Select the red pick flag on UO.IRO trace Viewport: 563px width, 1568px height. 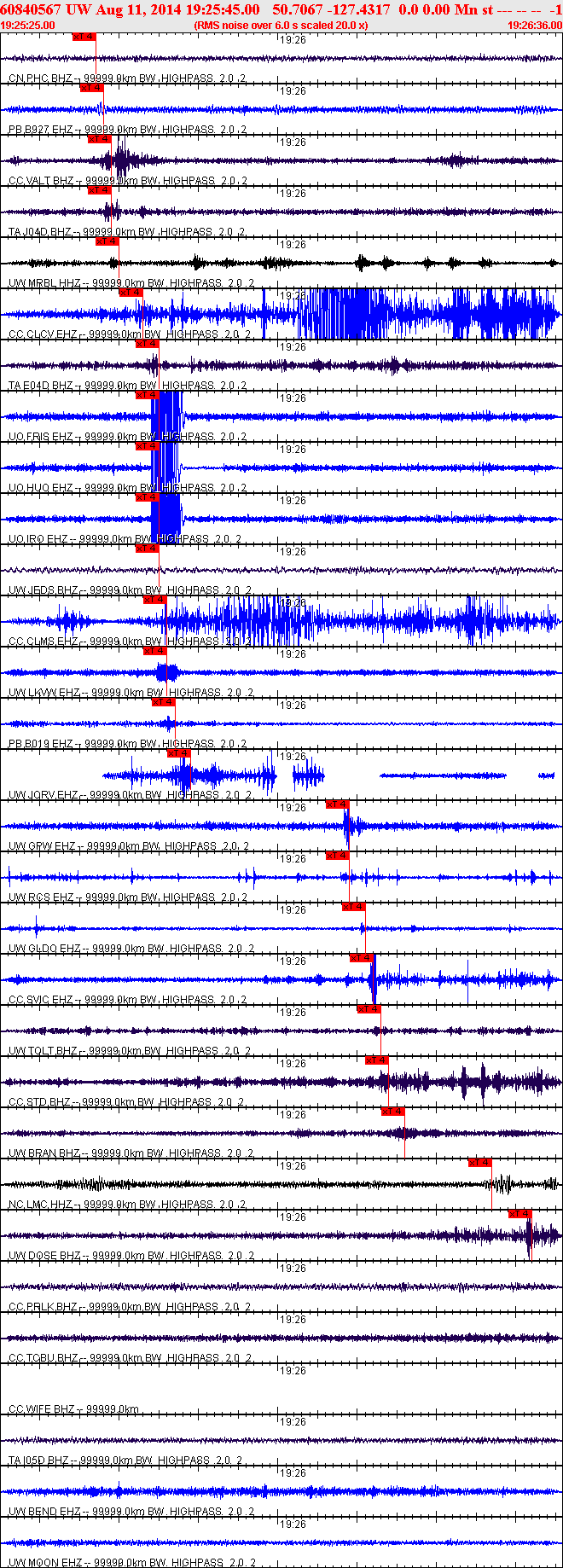click(147, 497)
